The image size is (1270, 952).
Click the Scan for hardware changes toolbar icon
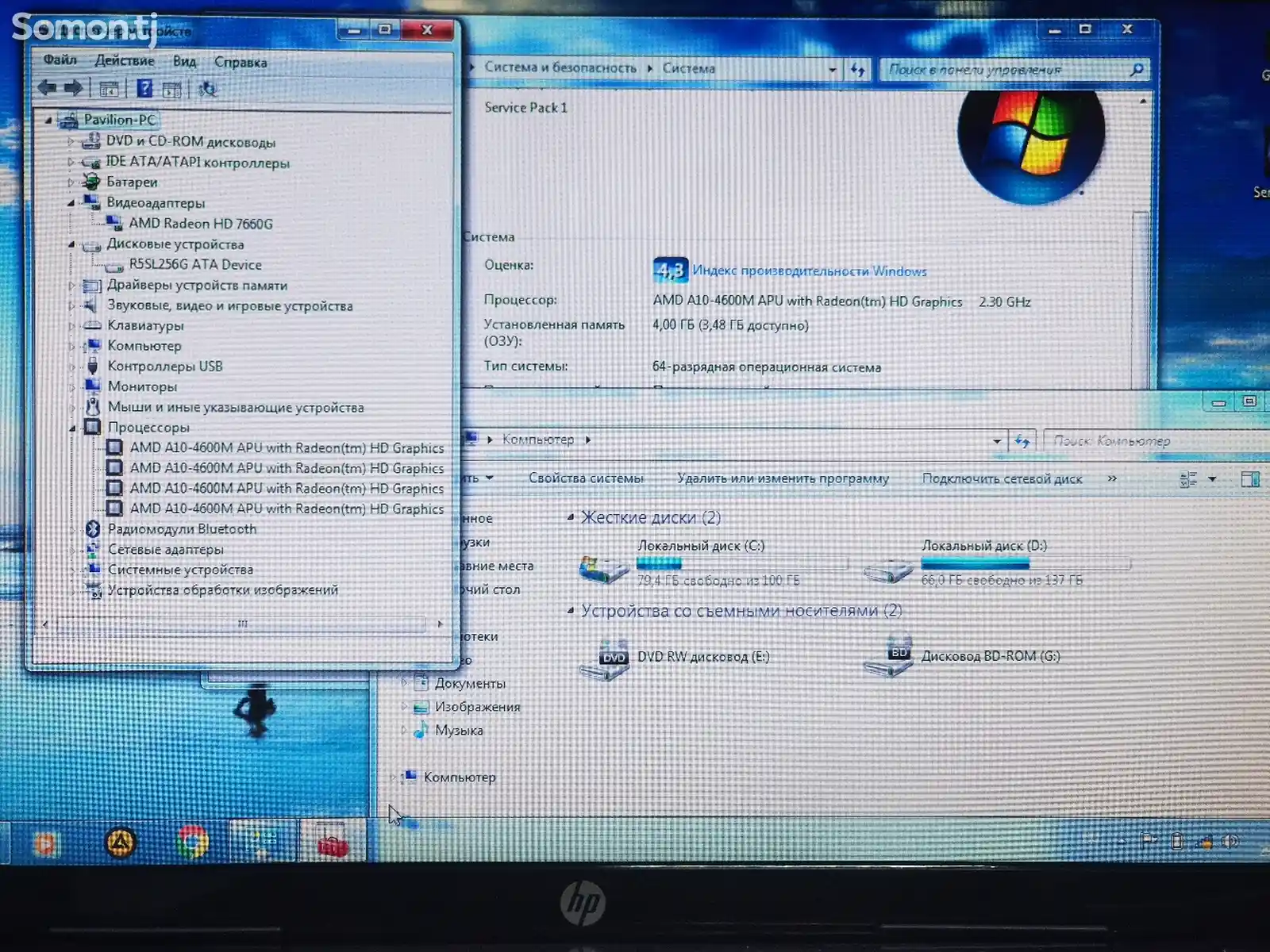(x=208, y=89)
